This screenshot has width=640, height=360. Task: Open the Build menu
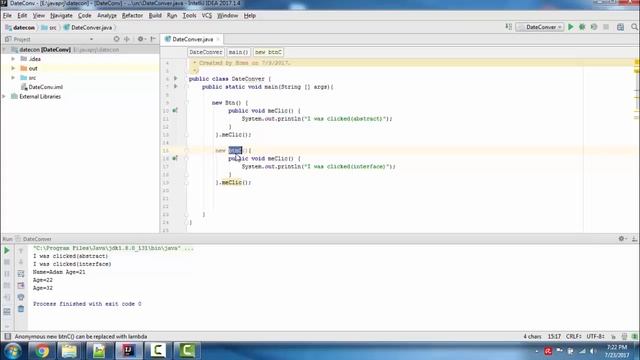tap(155, 16)
